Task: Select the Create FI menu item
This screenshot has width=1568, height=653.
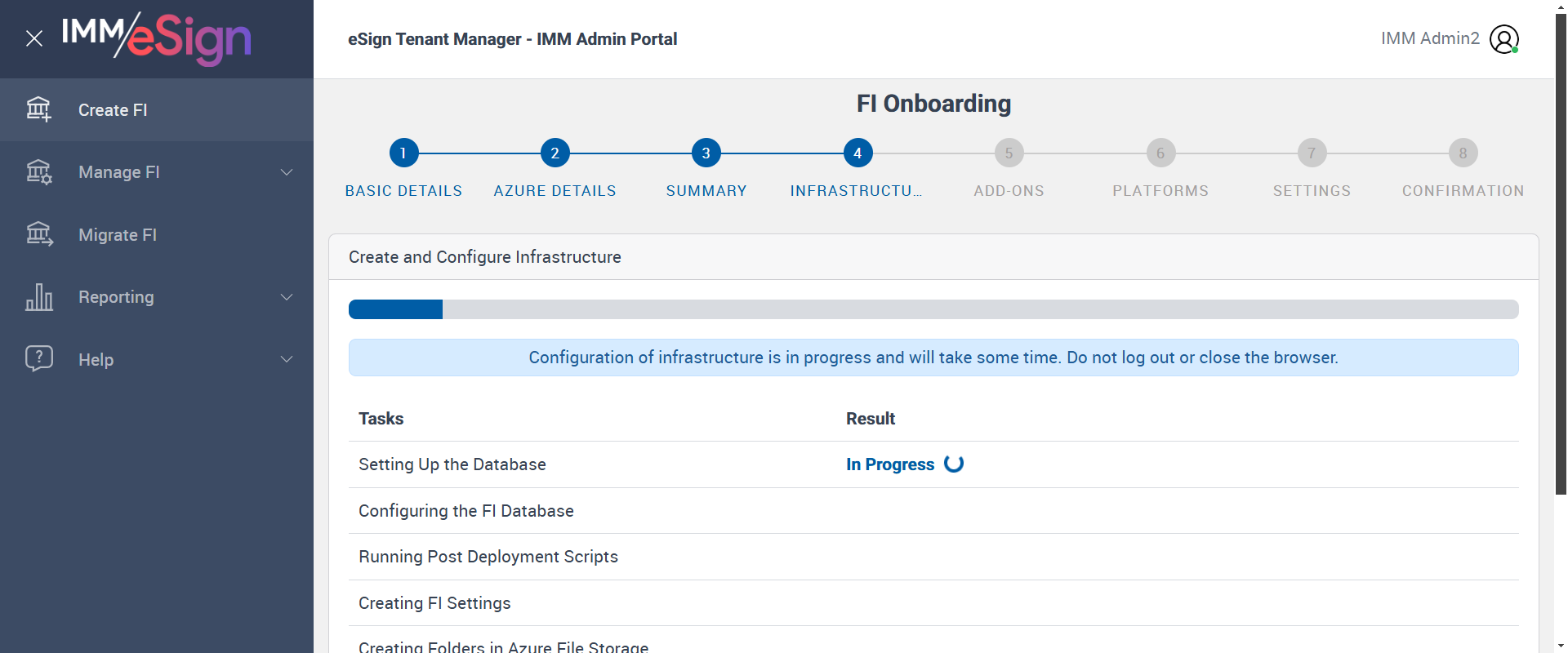Action: coord(113,110)
